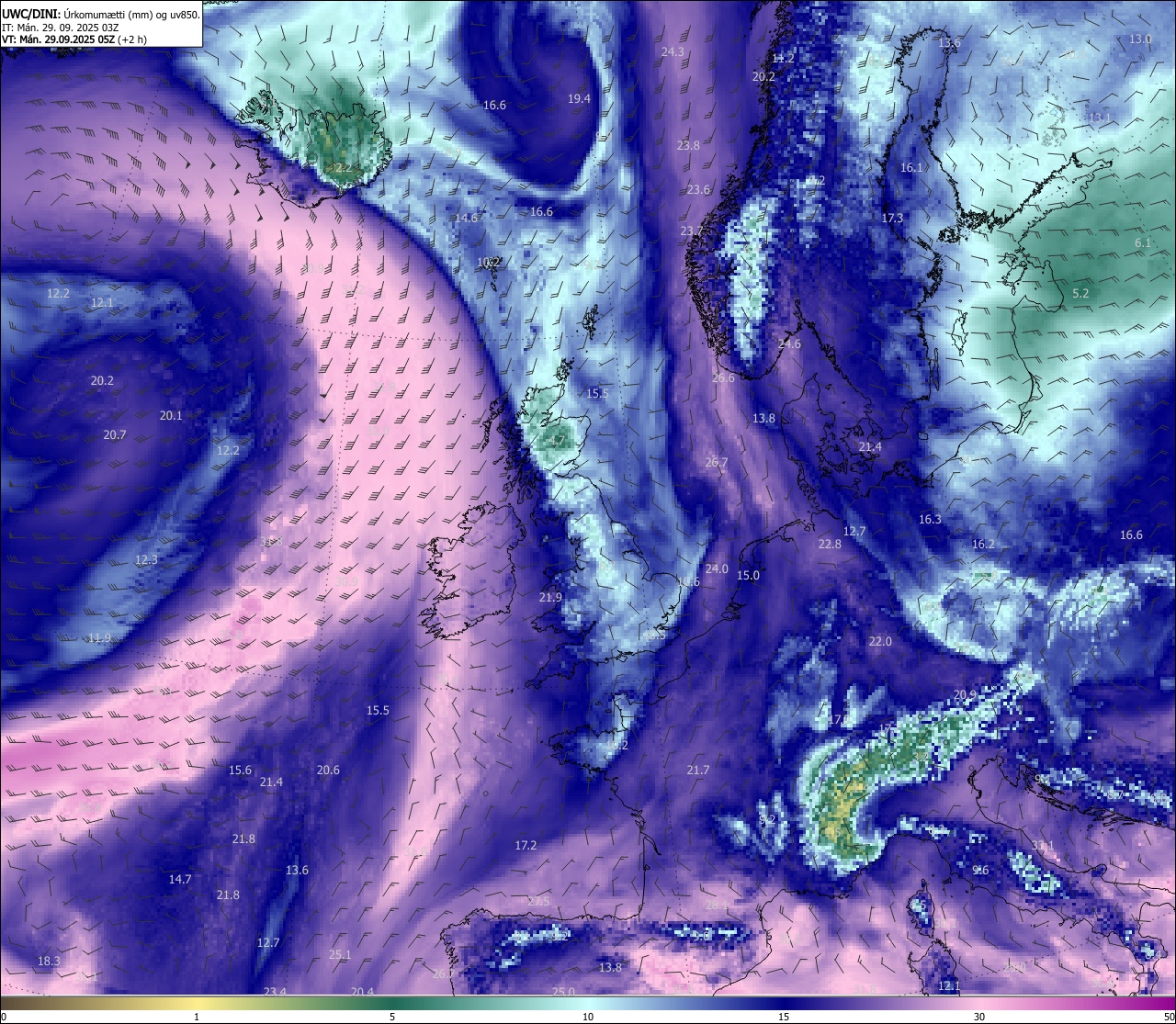Click the 16.1 value over Sweden

(911, 167)
